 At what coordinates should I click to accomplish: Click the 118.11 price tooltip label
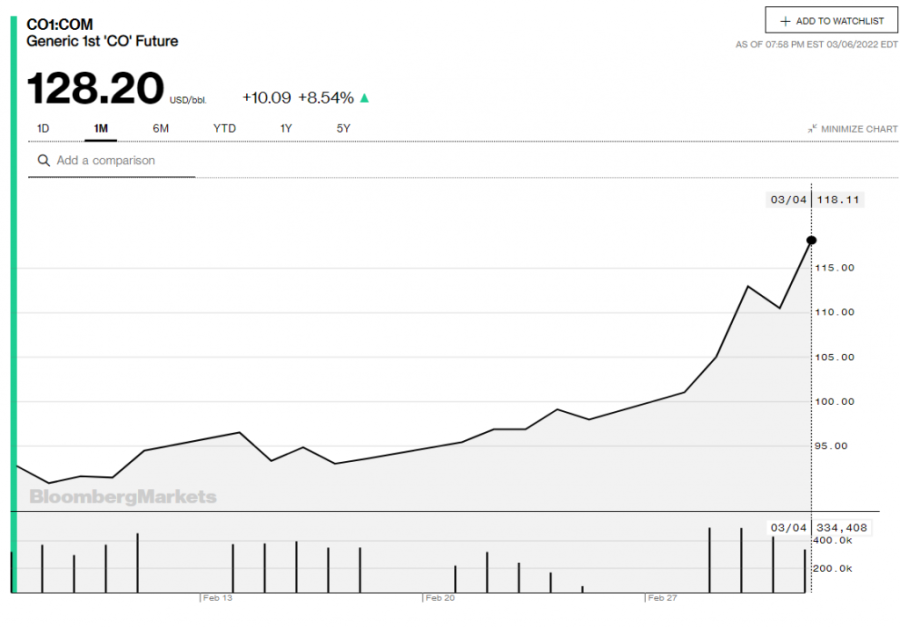(839, 200)
